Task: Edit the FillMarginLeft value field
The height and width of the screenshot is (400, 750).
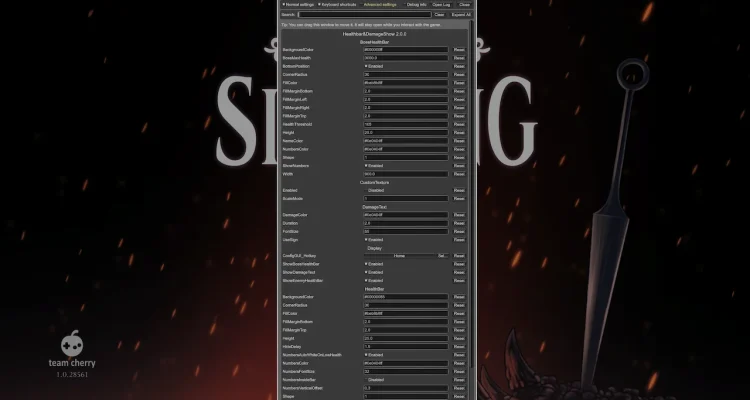Action: click(x=406, y=100)
